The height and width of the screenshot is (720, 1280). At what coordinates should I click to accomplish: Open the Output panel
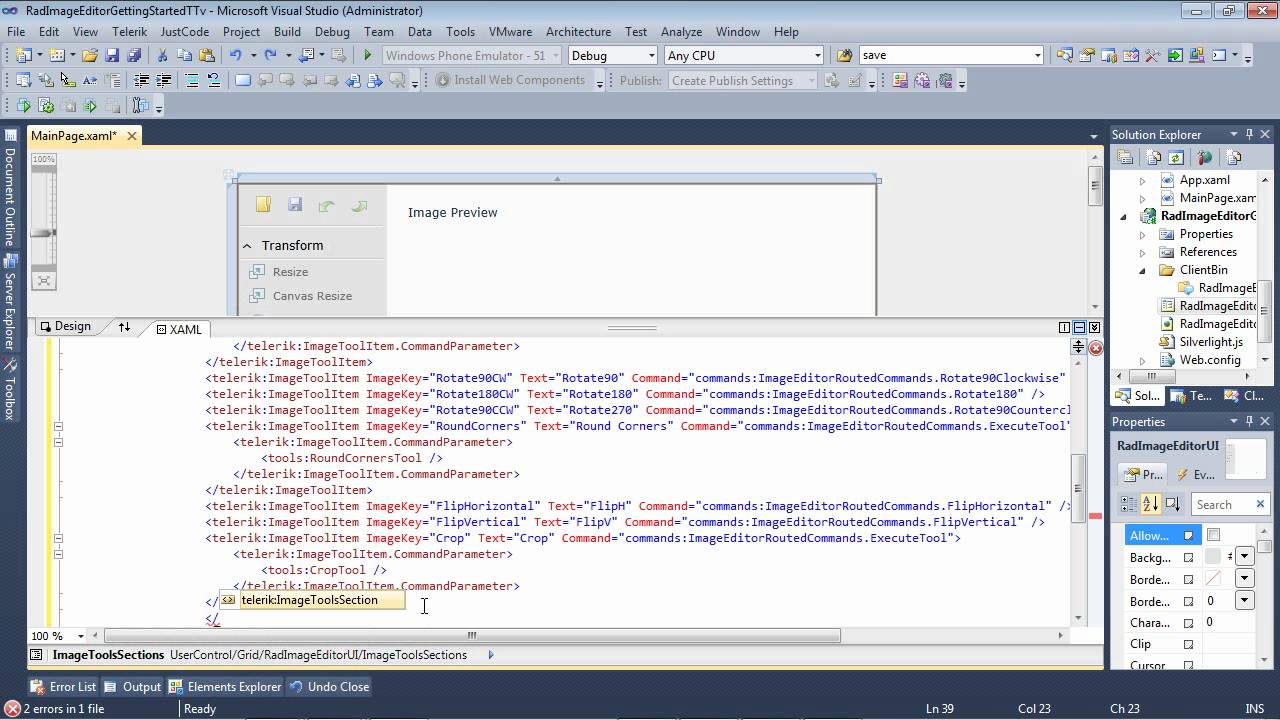point(133,687)
